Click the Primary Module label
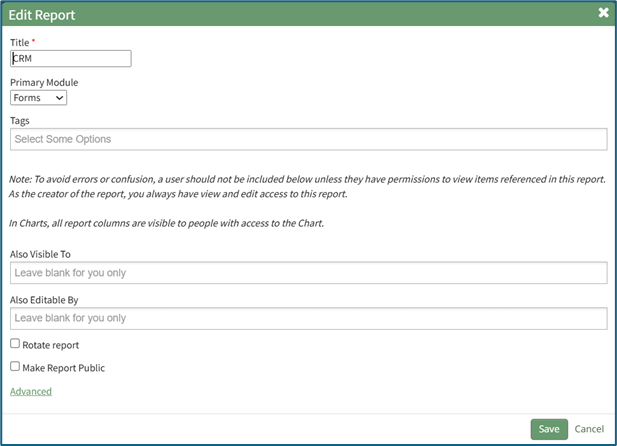The height and width of the screenshot is (446, 617). [x=44, y=82]
